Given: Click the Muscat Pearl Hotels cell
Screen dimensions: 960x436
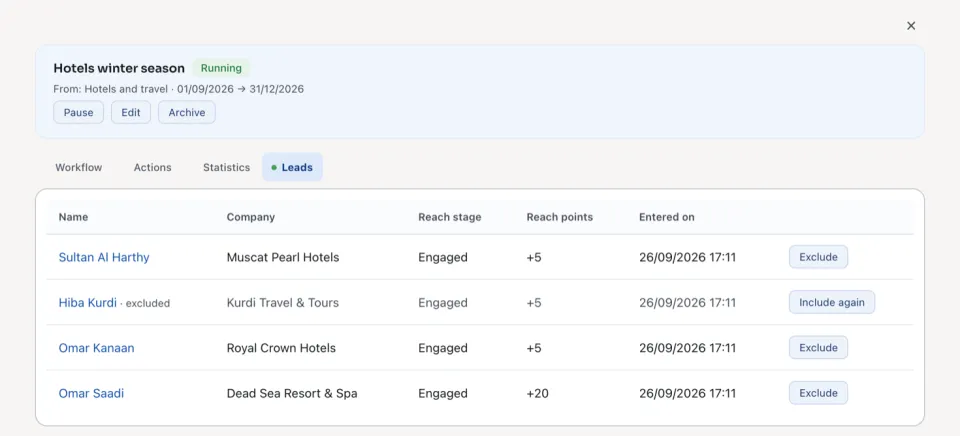Looking at the screenshot, I should click(x=283, y=257).
